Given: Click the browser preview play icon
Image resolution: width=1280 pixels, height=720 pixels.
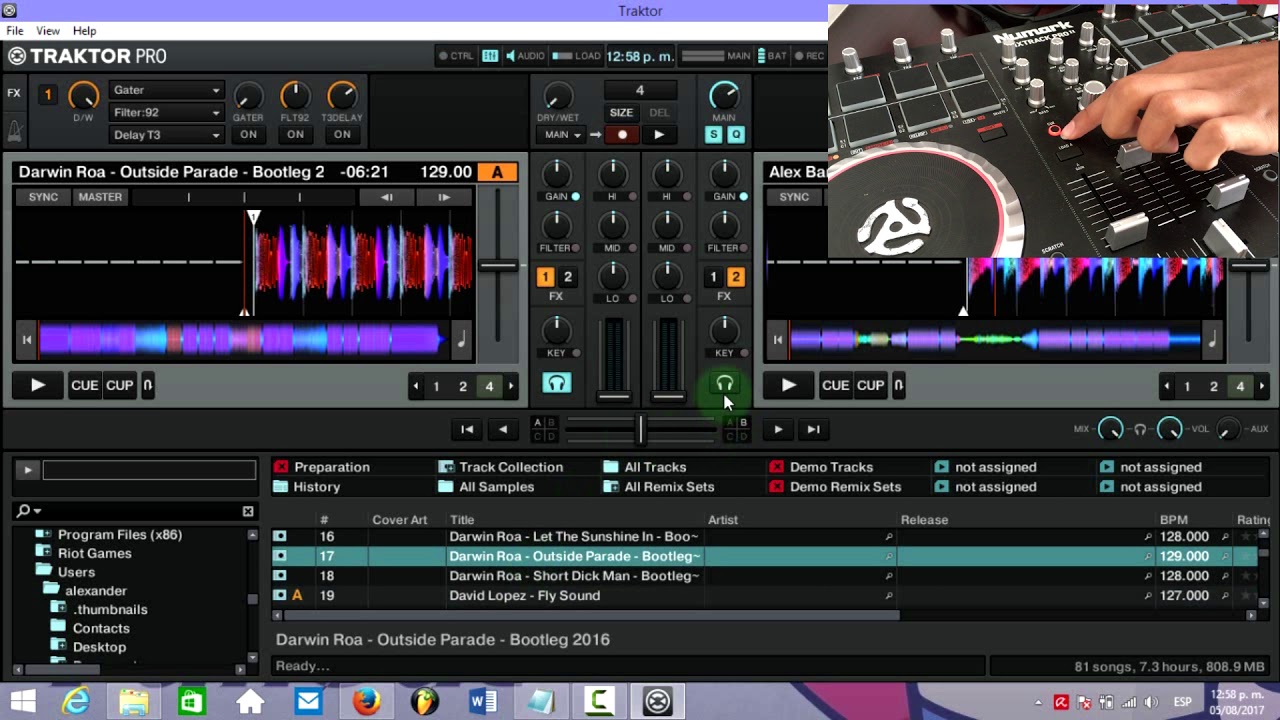Looking at the screenshot, I should coord(27,470).
